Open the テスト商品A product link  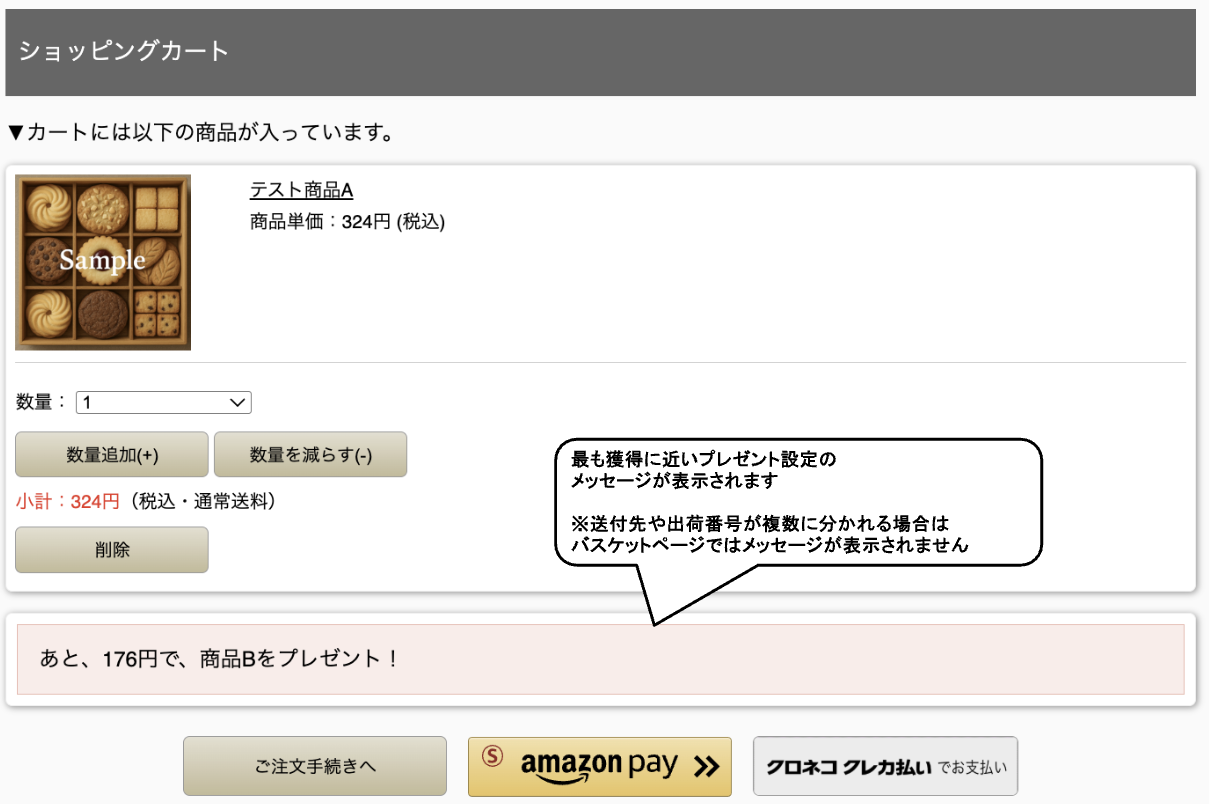(x=301, y=190)
